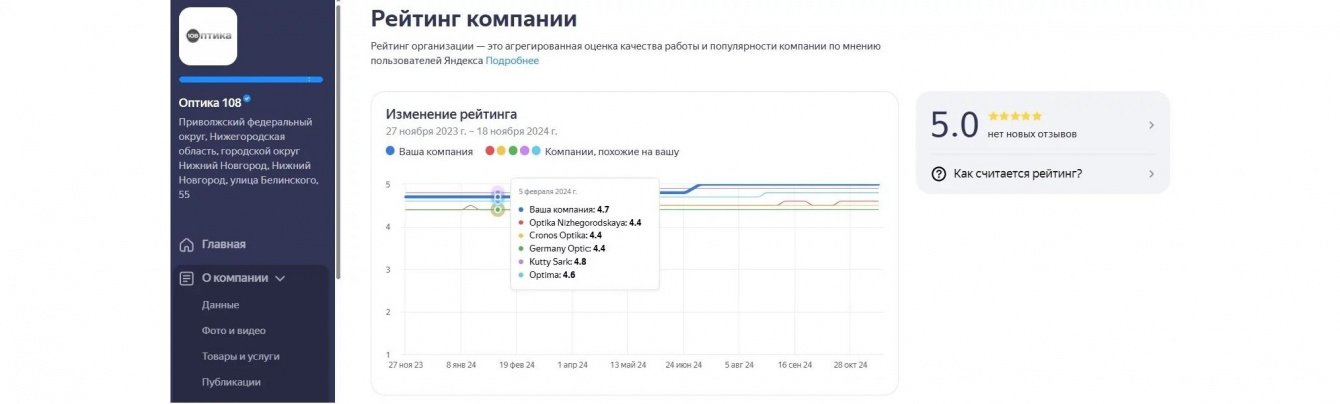Click the Оптика 108 company logo
Viewport: 1340px width, 404px height.
tap(208, 36)
